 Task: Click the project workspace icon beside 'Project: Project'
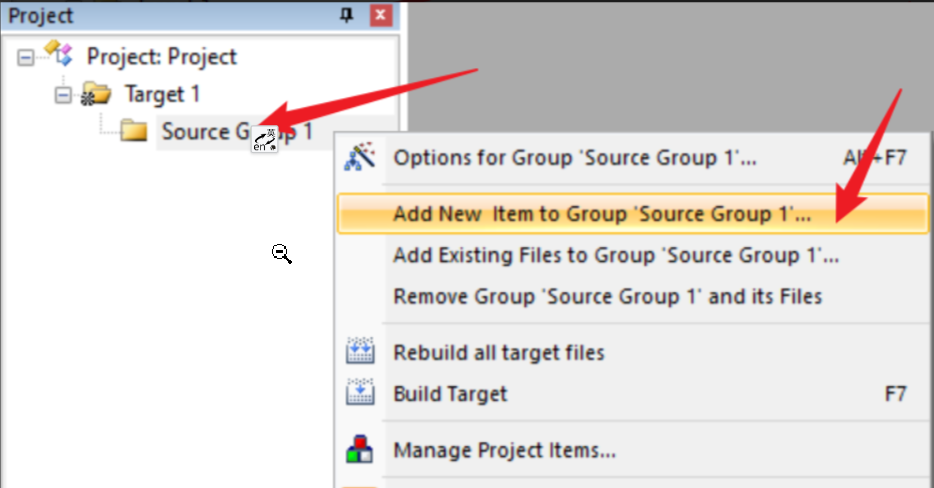click(x=60, y=56)
